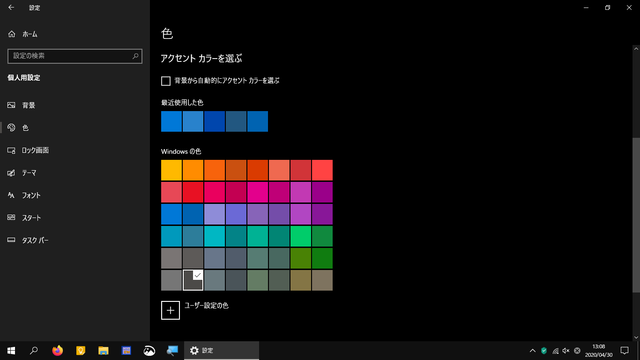Open the round white app icon on taskbar
Viewport: 640px width, 360px height.
(x=149, y=351)
